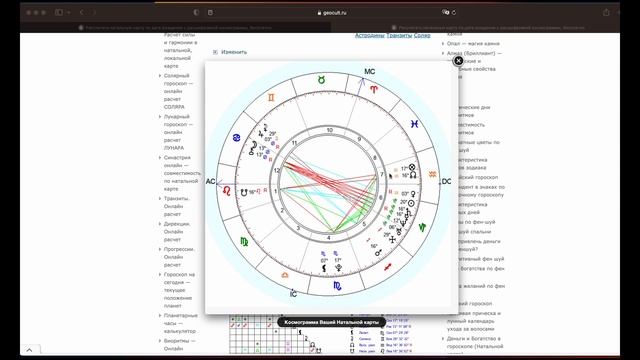The height and width of the screenshot is (360, 640).
Task: Click the Mars glyph in the chart
Action: (379, 253)
